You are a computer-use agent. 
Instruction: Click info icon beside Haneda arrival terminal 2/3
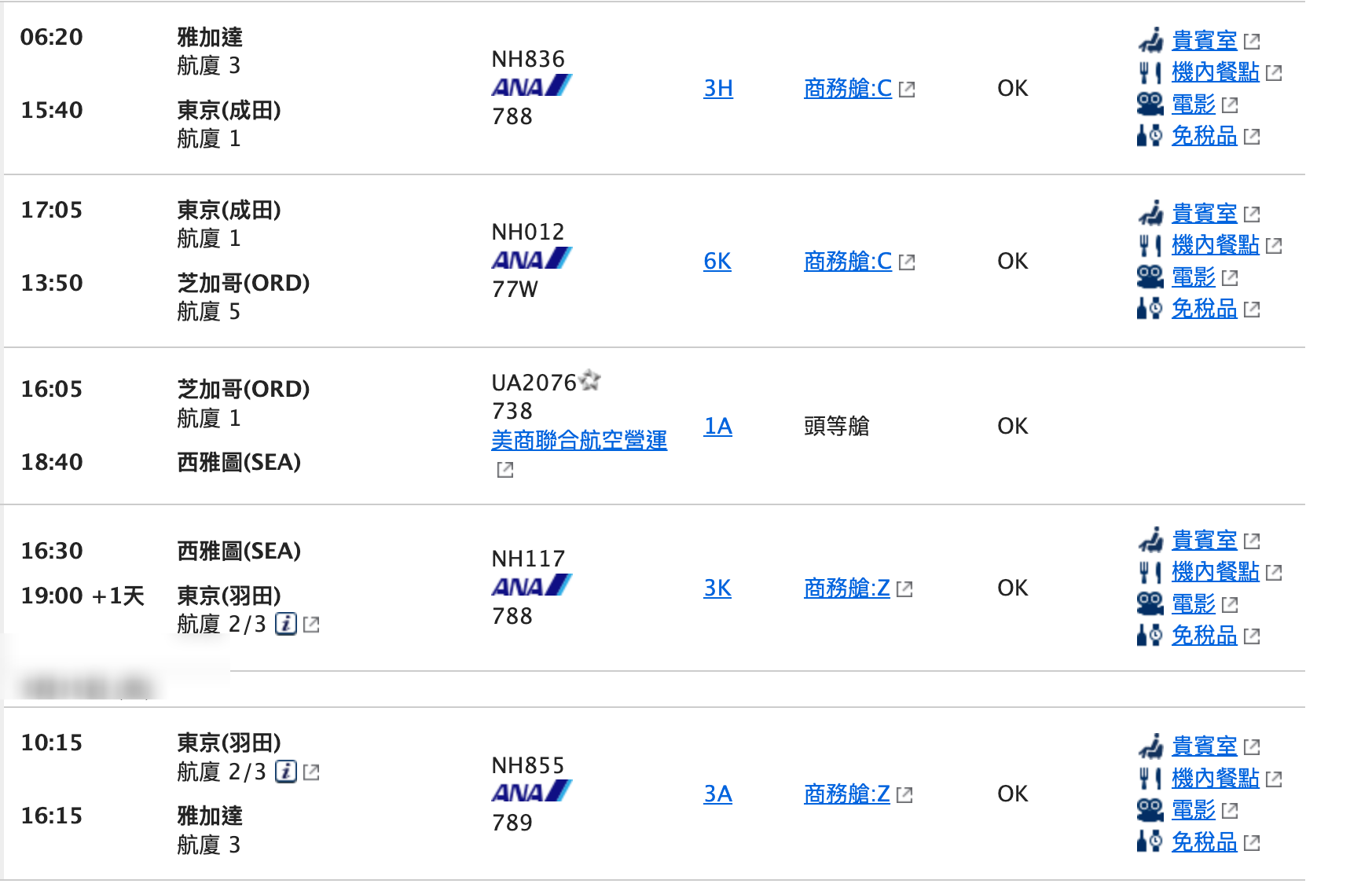(286, 625)
